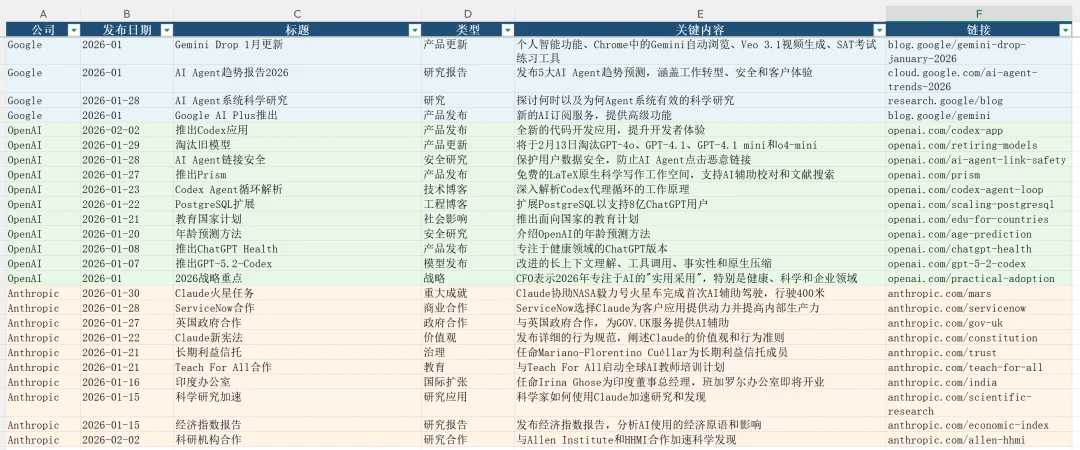Select column C by its letter header
The image size is (1080, 450).
point(297,13)
